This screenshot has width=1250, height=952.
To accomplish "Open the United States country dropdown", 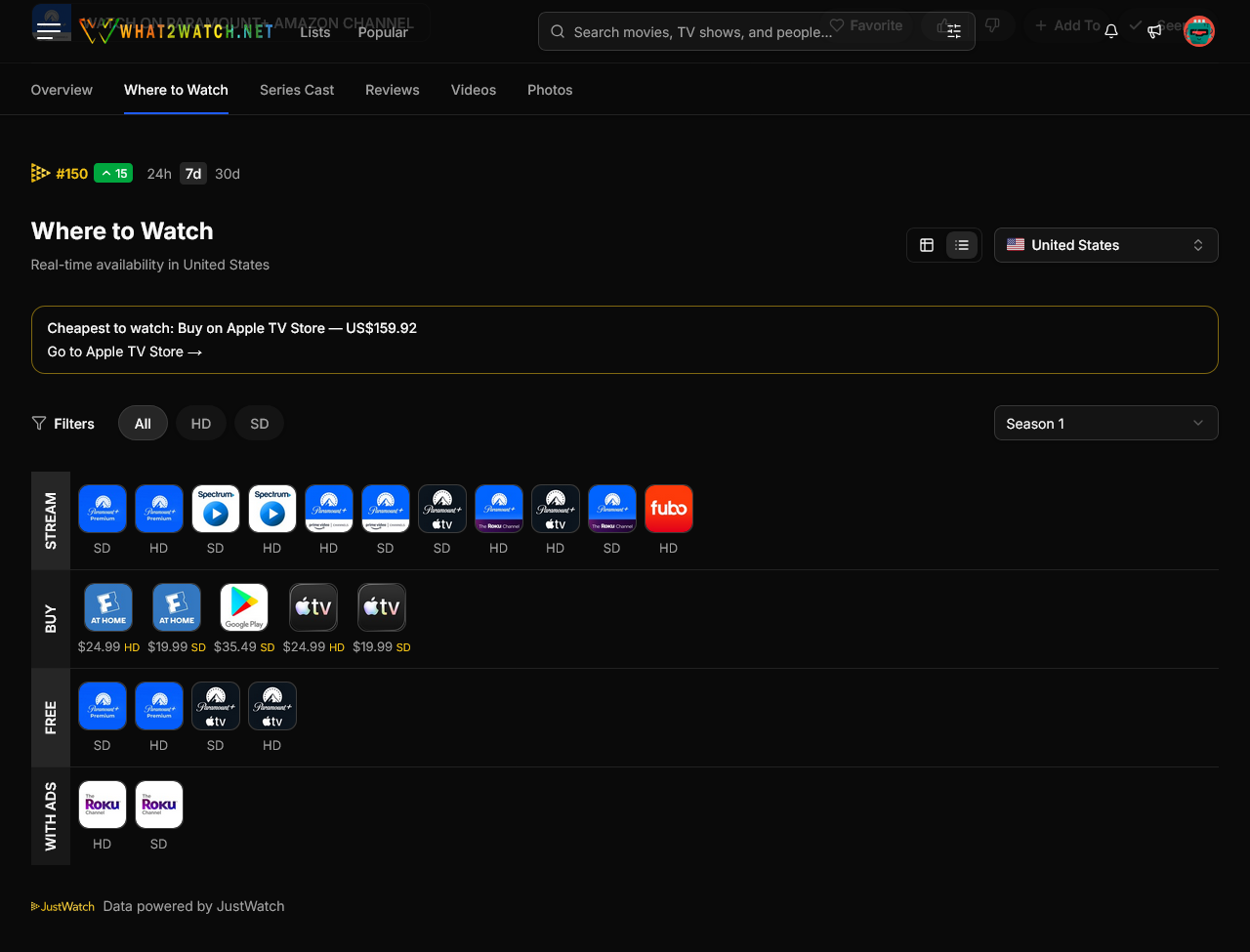I will (1105, 245).
